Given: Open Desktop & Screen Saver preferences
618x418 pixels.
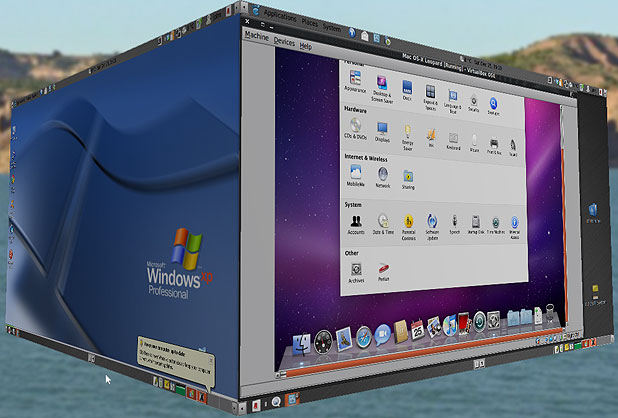Looking at the screenshot, I should click(382, 89).
